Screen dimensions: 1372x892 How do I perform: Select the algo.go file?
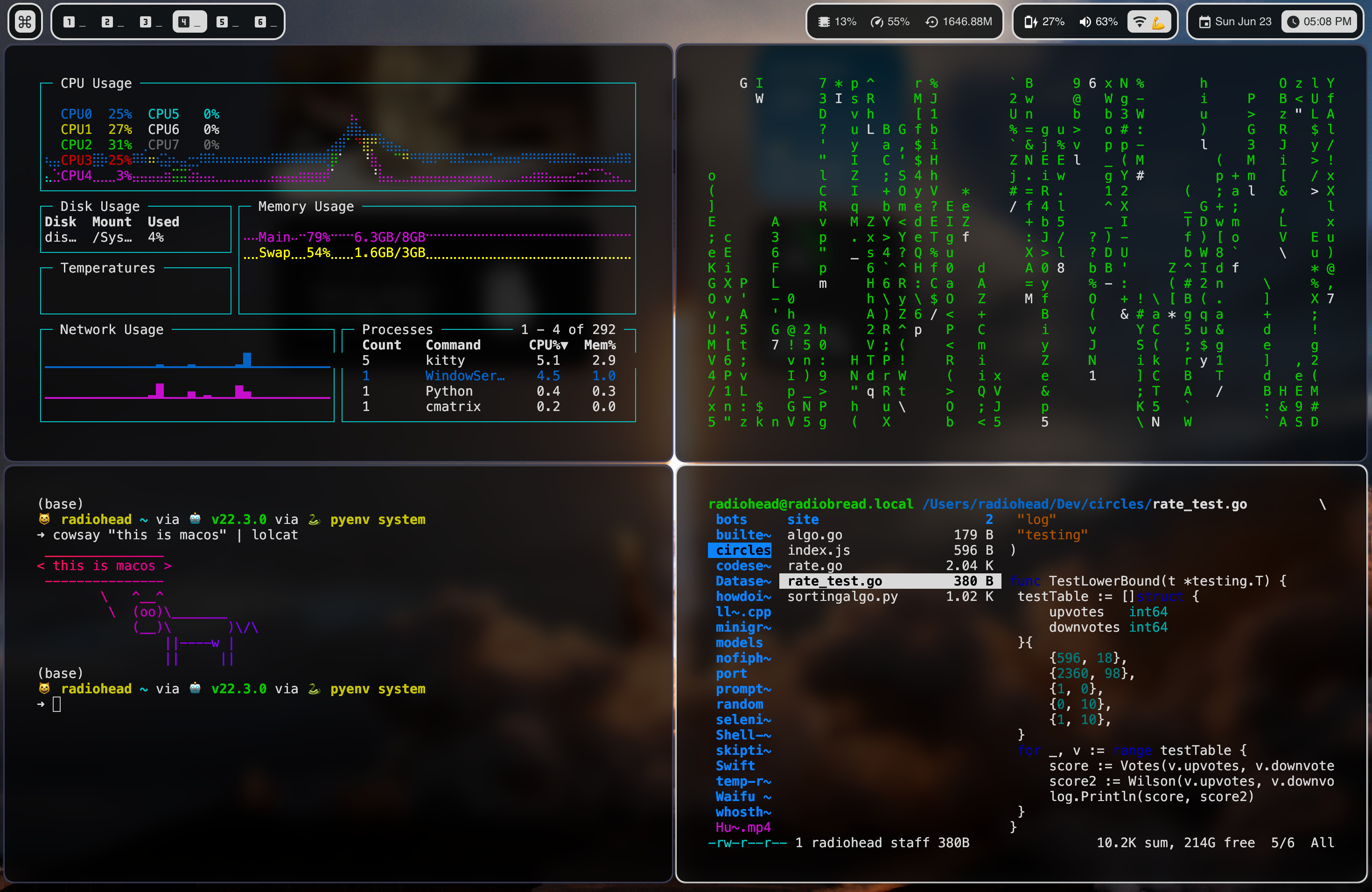889,535
